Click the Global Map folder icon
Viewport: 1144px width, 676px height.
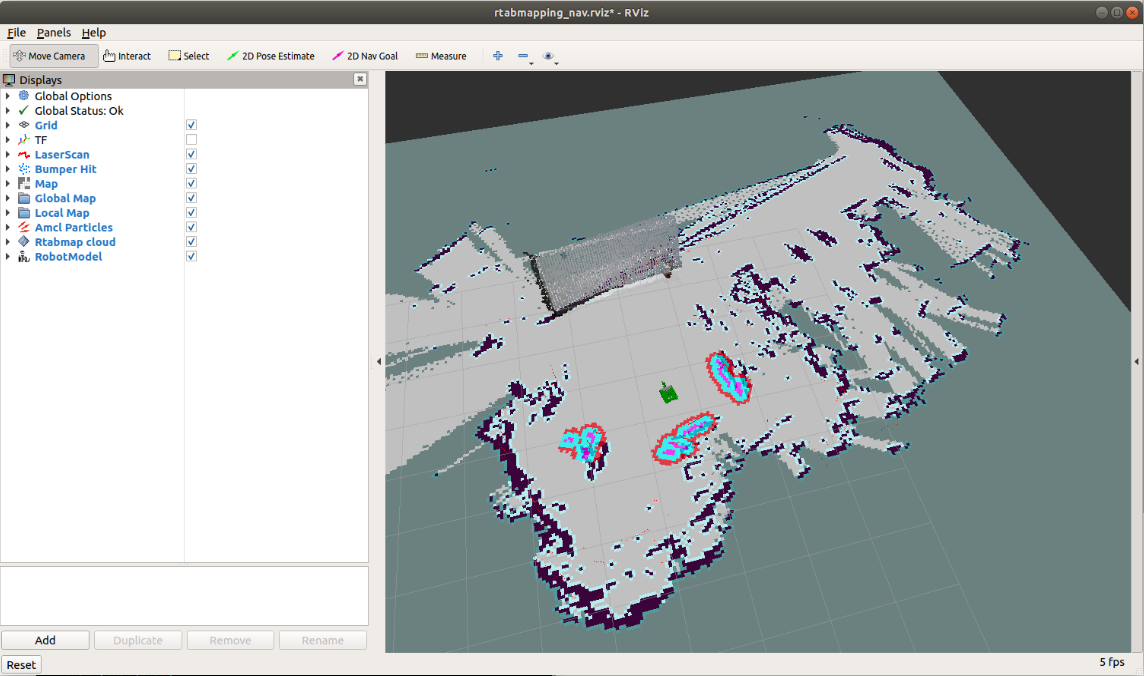24,198
